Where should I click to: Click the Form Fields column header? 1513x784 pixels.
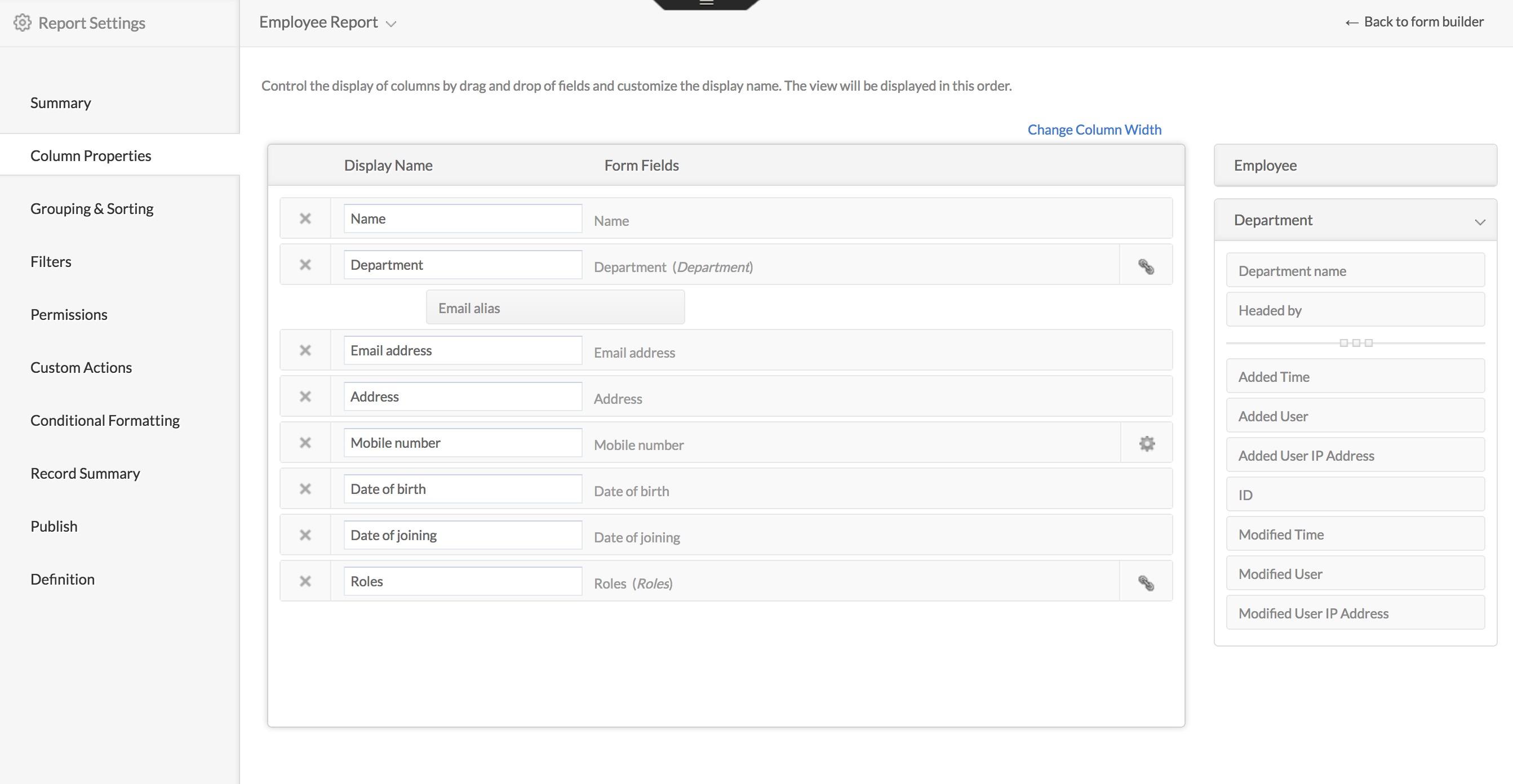641,165
